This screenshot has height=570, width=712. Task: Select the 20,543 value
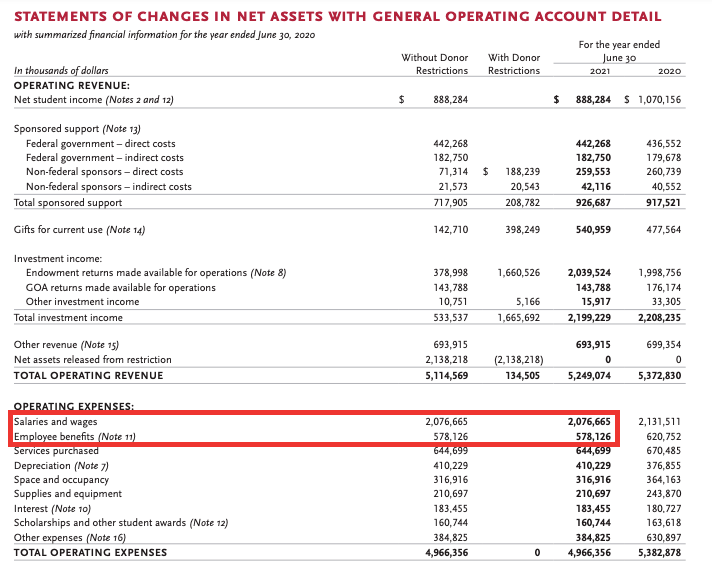tap(525, 187)
